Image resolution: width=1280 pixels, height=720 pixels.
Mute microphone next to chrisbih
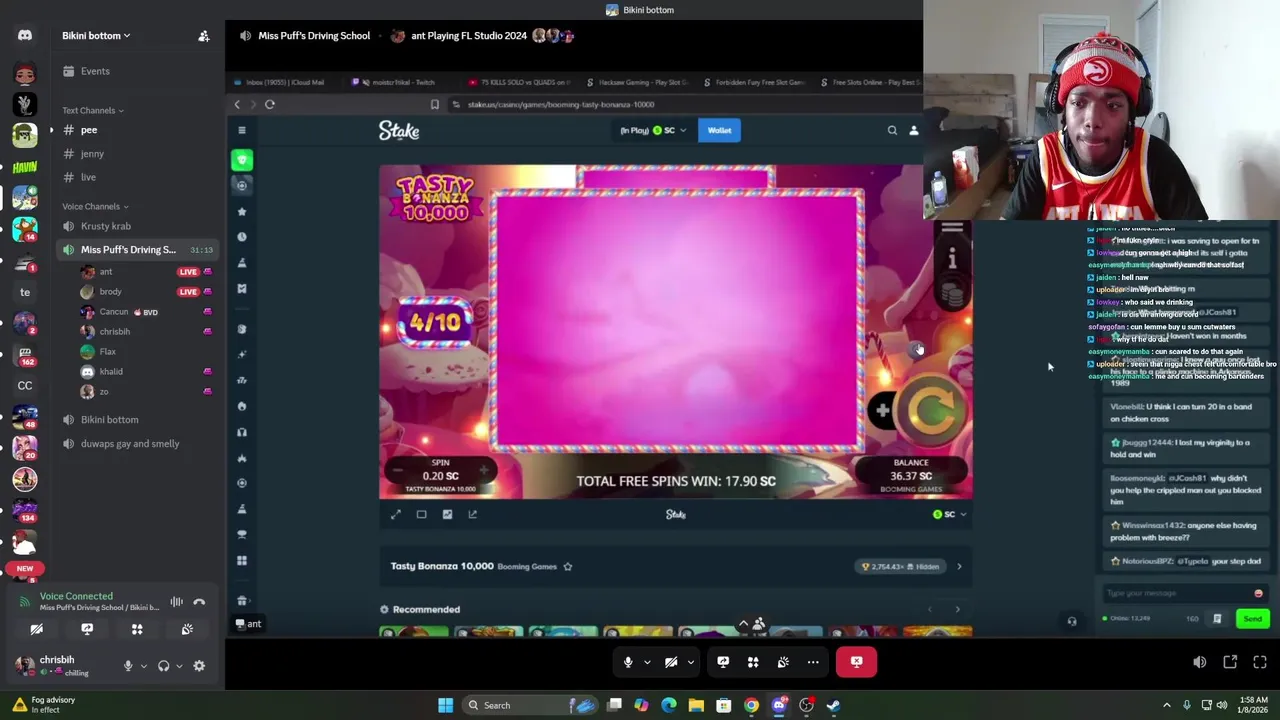[128, 666]
